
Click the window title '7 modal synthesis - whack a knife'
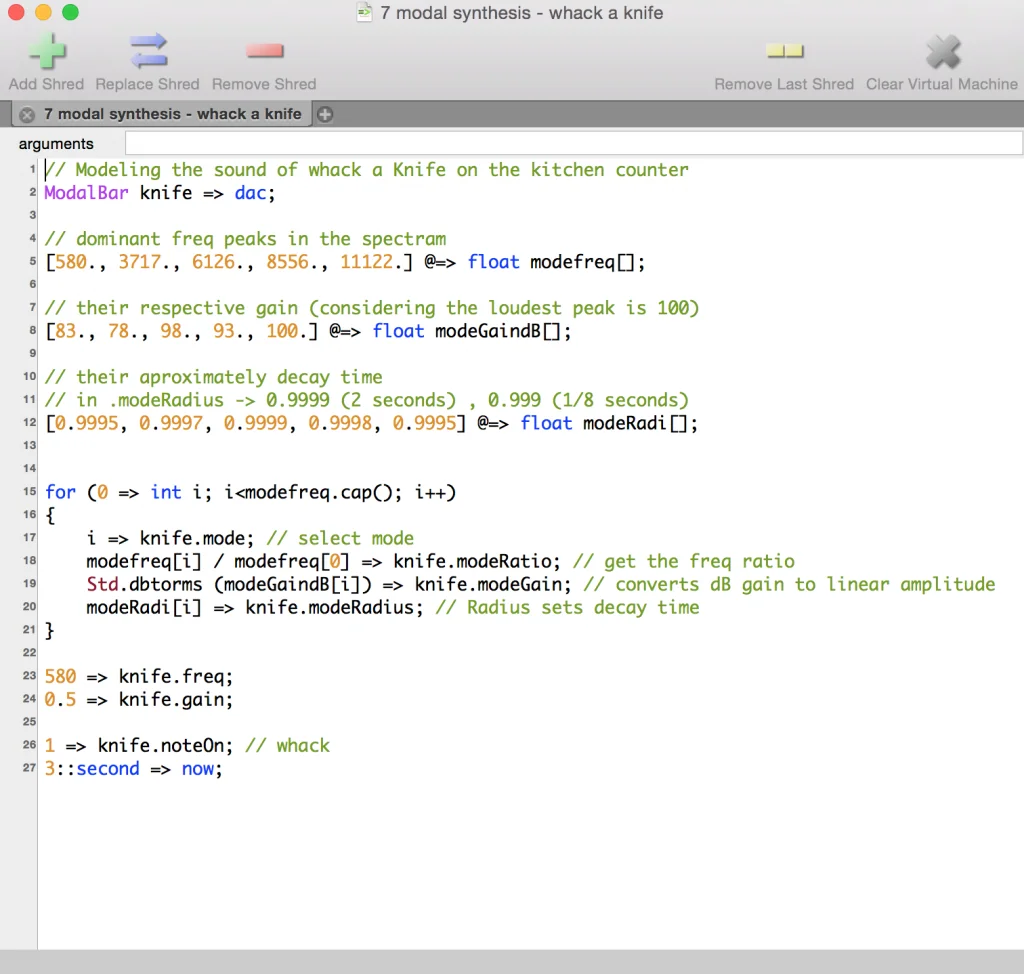tap(521, 12)
